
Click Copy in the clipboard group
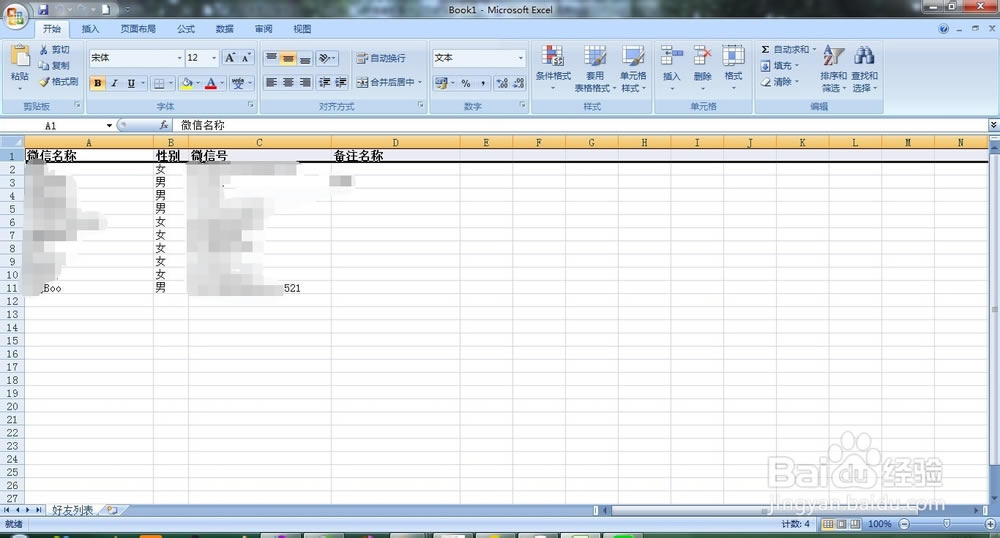tap(54, 66)
